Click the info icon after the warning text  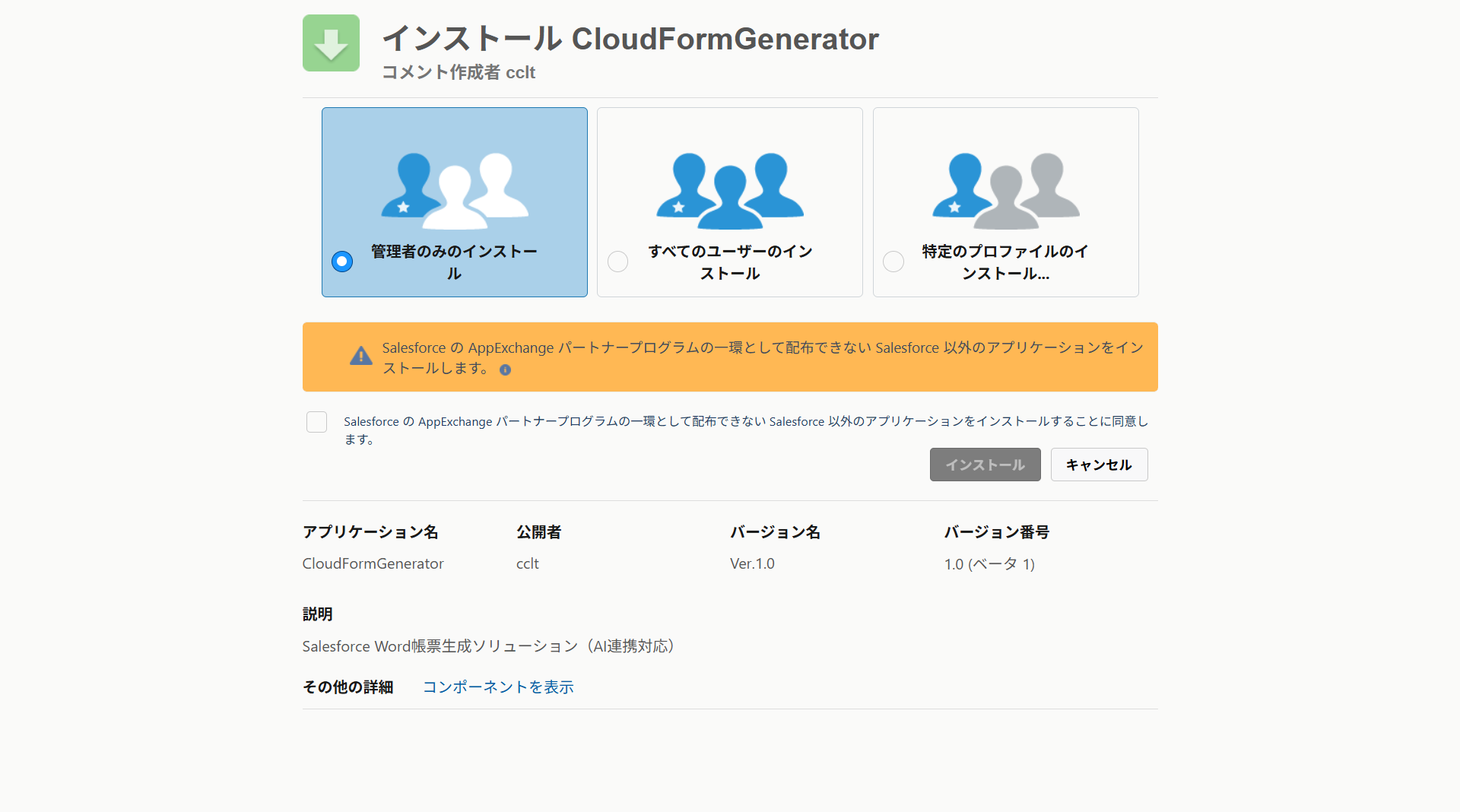point(505,370)
